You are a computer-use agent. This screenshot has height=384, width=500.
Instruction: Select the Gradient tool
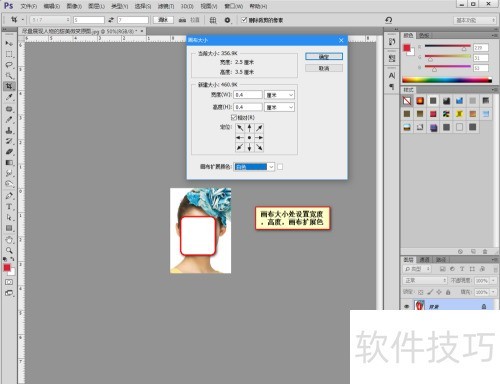(x=9, y=163)
